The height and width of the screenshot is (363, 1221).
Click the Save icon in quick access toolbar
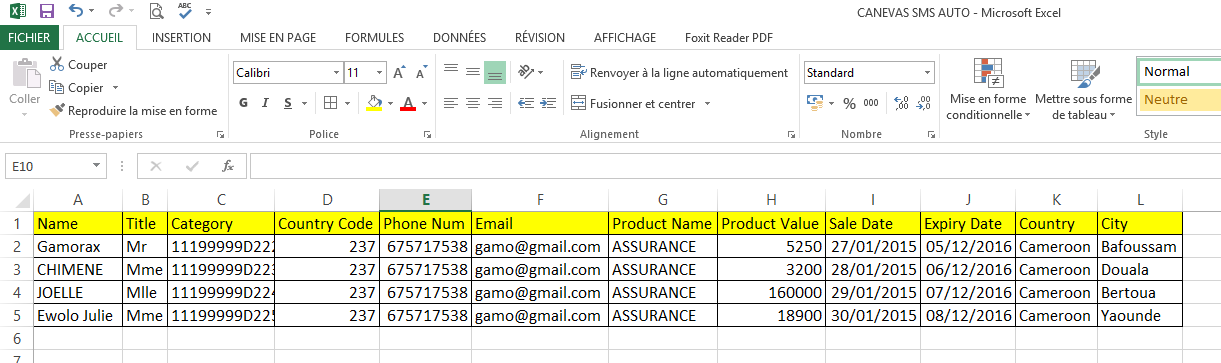46,12
